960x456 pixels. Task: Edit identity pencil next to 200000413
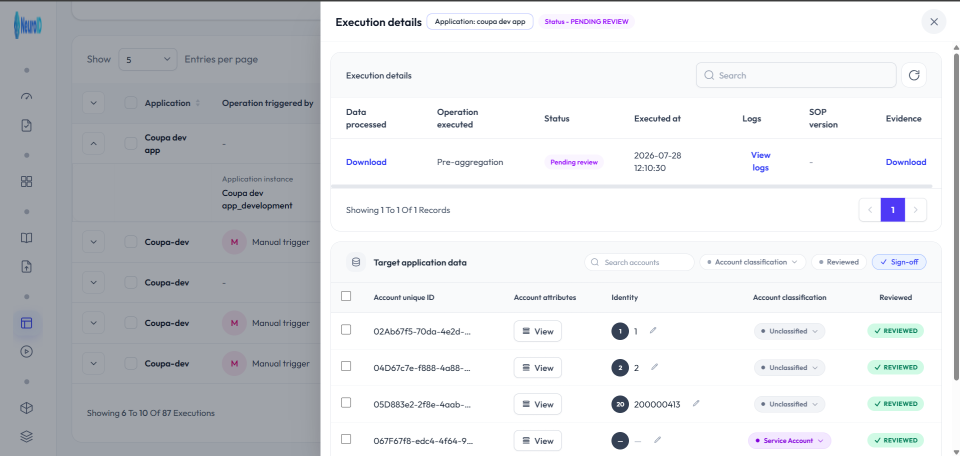[x=696, y=404]
